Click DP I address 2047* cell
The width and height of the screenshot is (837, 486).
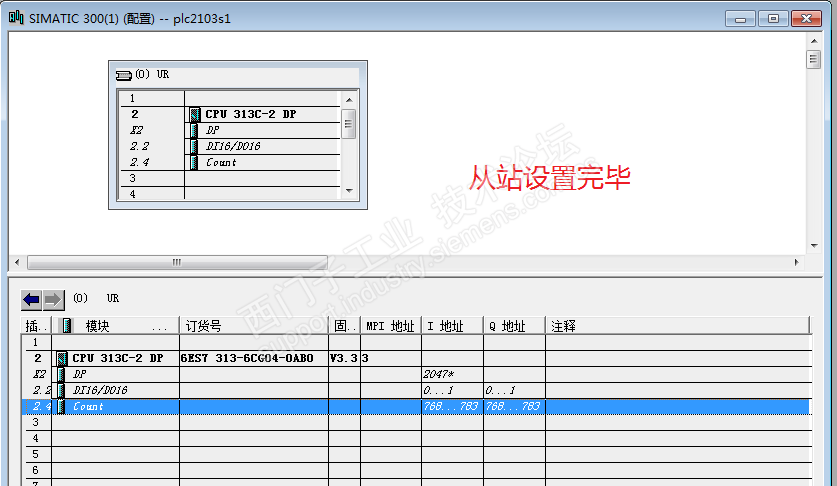click(x=453, y=374)
